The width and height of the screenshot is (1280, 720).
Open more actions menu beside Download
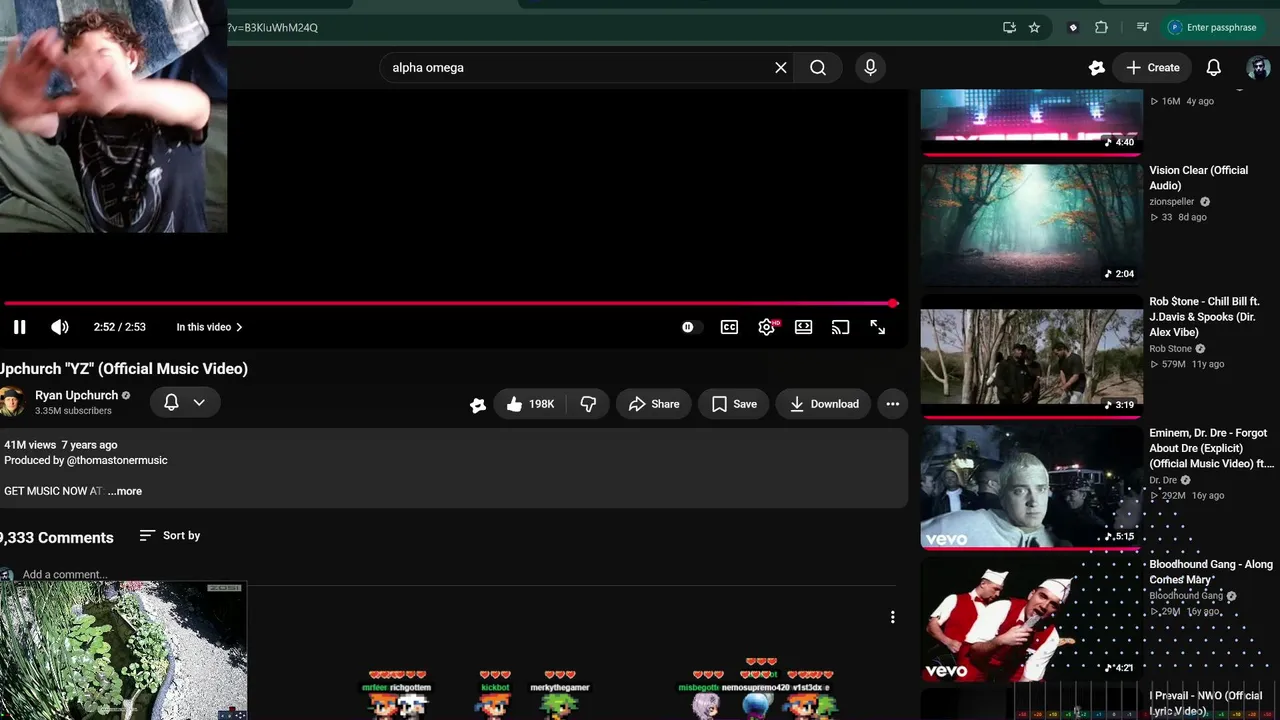(x=893, y=404)
